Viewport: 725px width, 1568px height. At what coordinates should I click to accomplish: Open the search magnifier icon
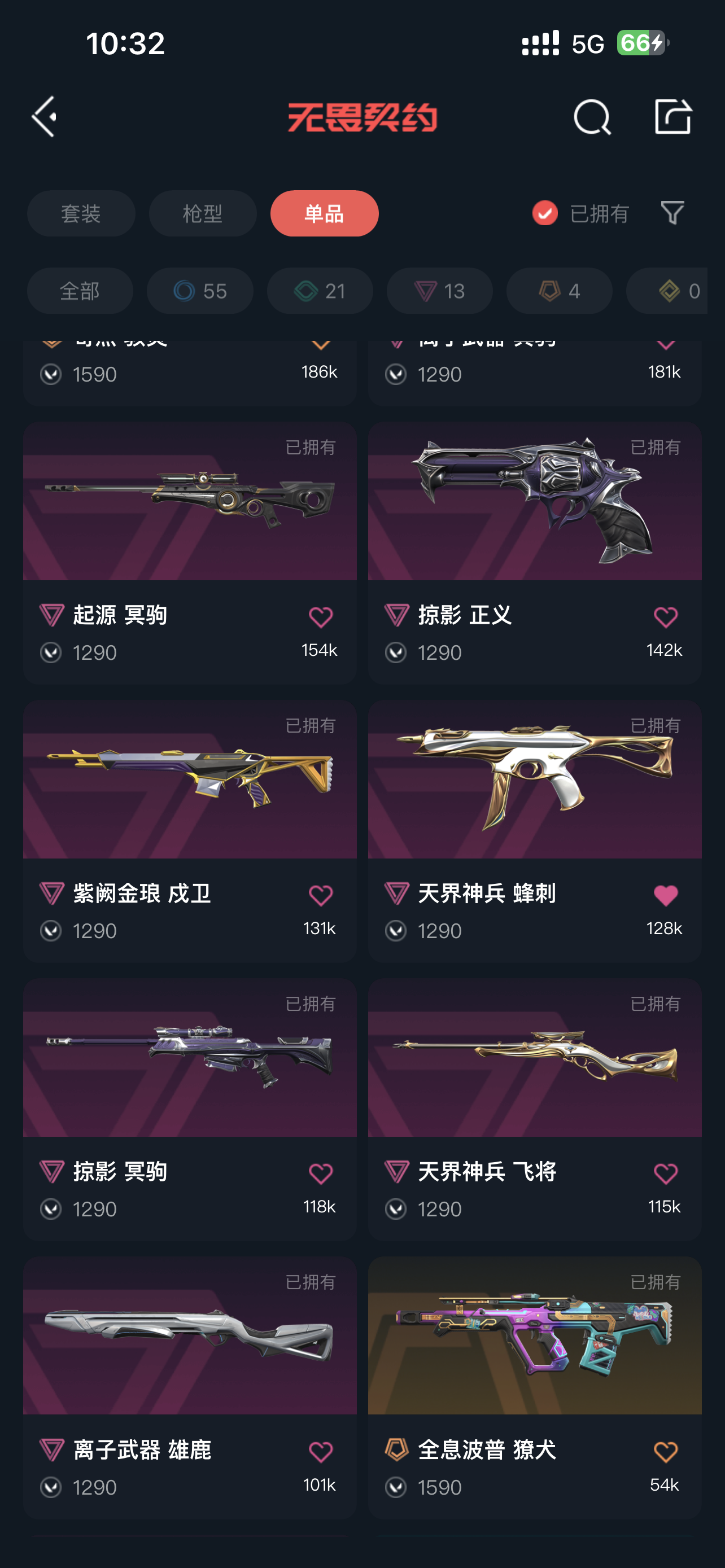coord(592,116)
